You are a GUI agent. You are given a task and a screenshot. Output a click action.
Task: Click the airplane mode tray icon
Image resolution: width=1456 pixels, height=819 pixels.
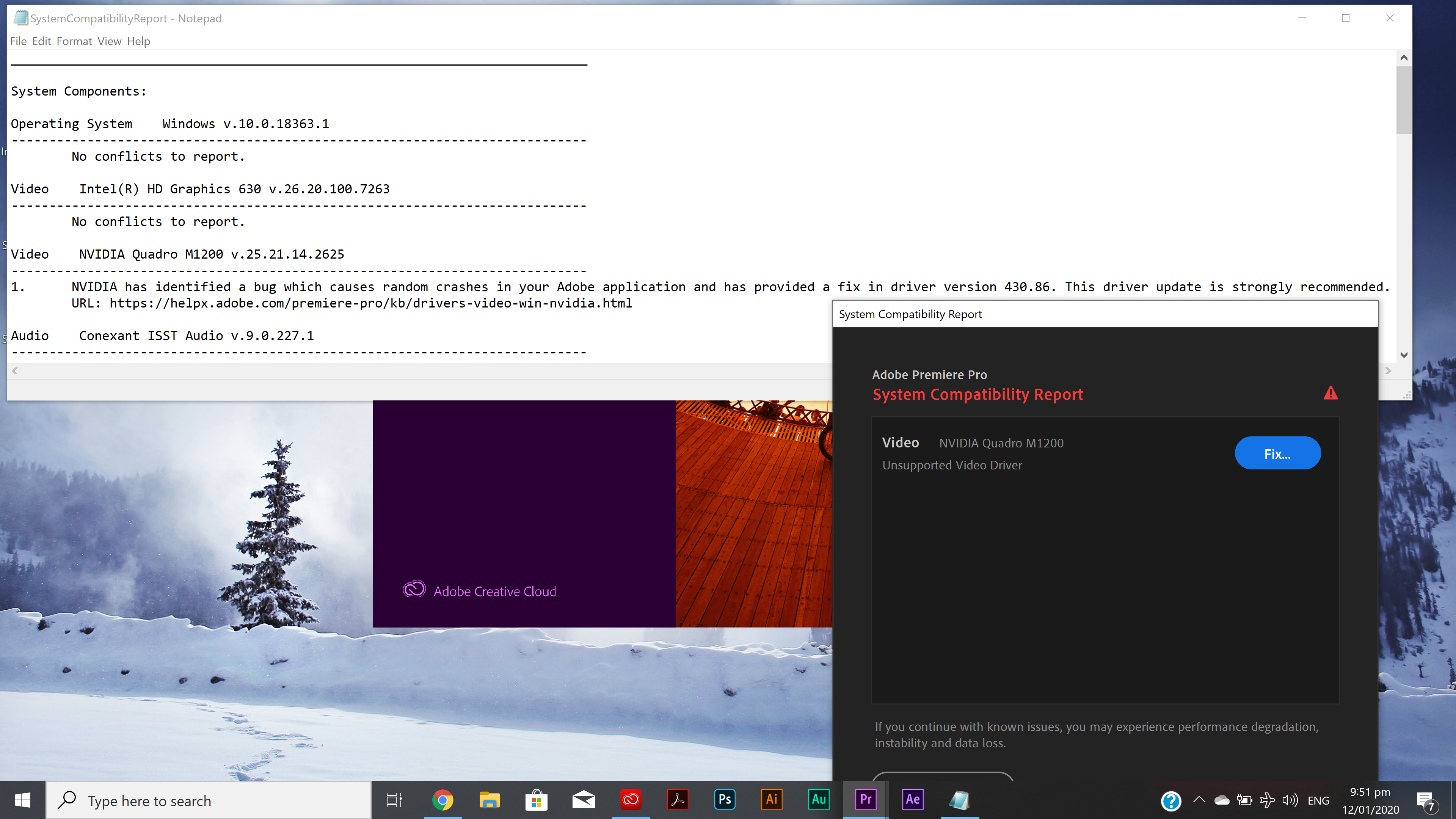pos(1267,800)
